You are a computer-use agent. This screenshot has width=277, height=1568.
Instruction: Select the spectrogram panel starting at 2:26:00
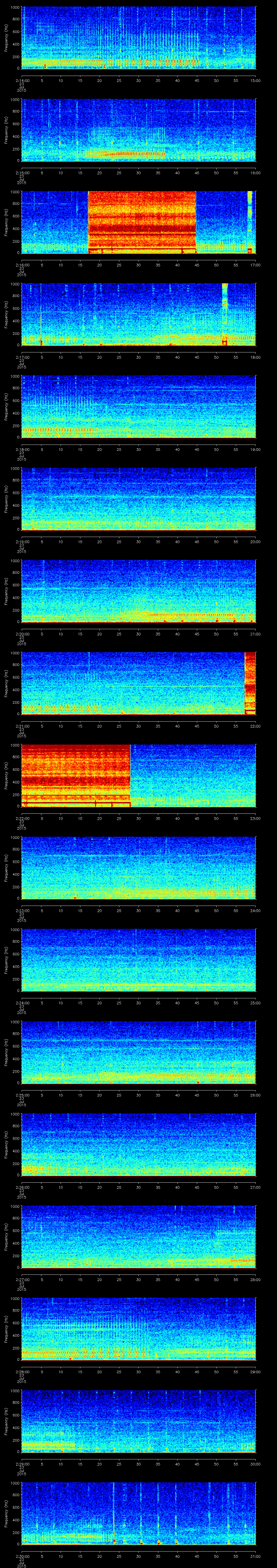[x=138, y=1144]
